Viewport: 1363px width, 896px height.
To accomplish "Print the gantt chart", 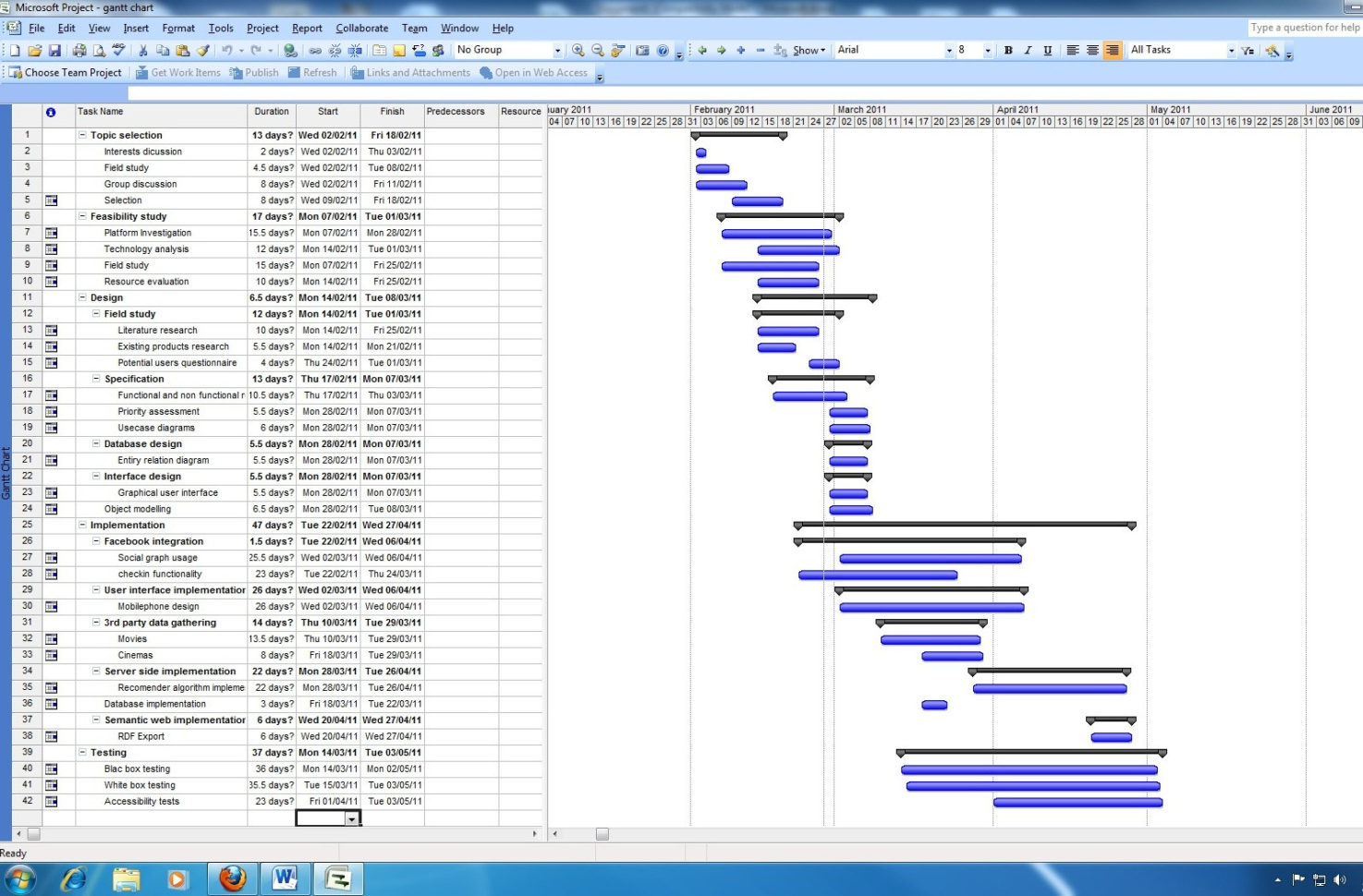I will [79, 51].
